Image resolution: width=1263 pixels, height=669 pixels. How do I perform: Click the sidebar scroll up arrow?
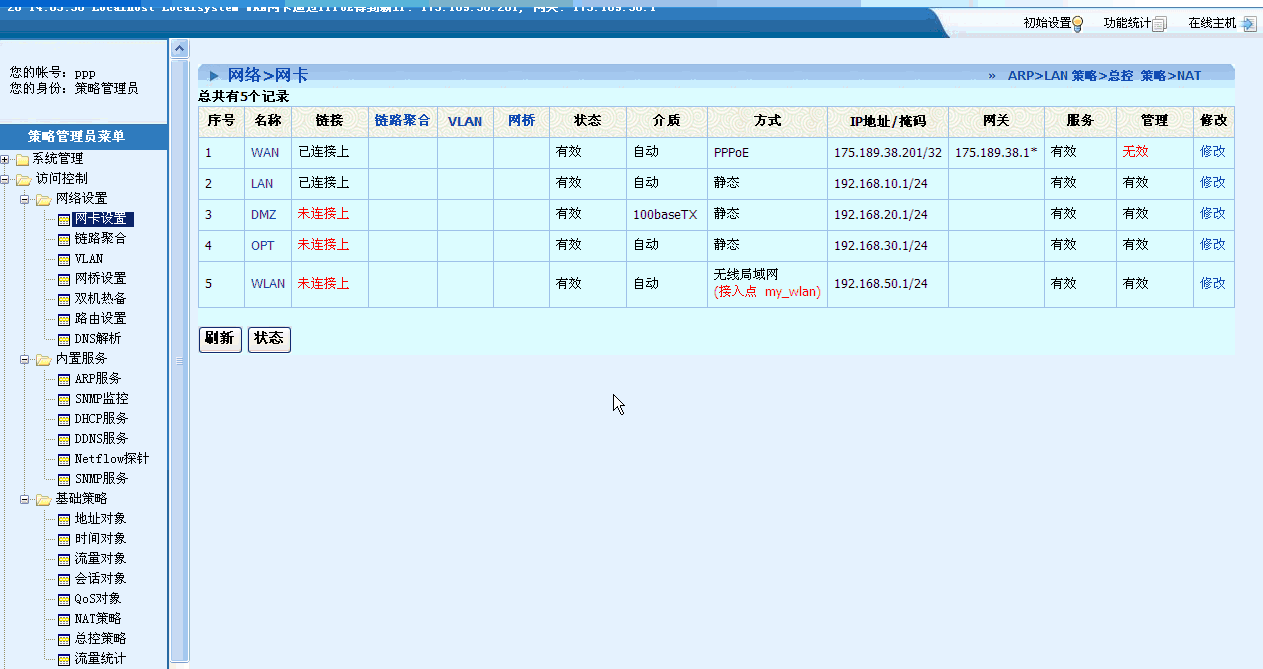click(179, 48)
